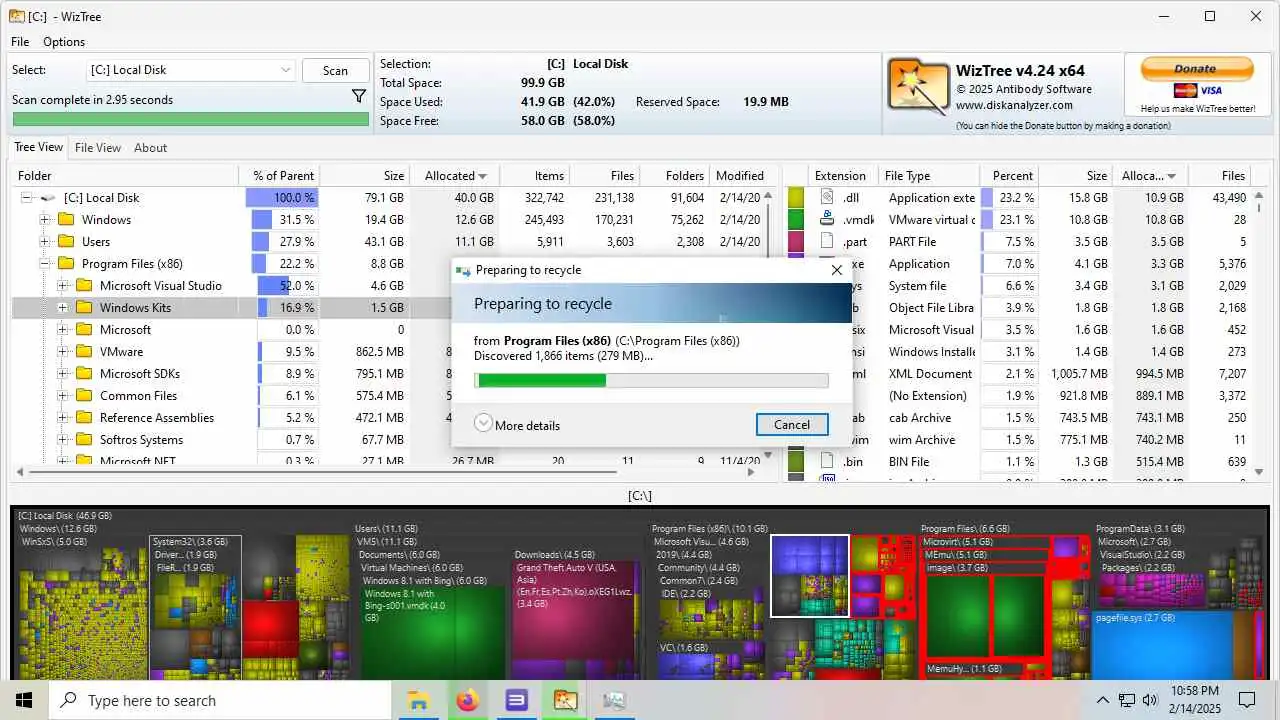The height and width of the screenshot is (720, 1280).
Task: Sort by the Allocated column header
Action: click(x=455, y=175)
